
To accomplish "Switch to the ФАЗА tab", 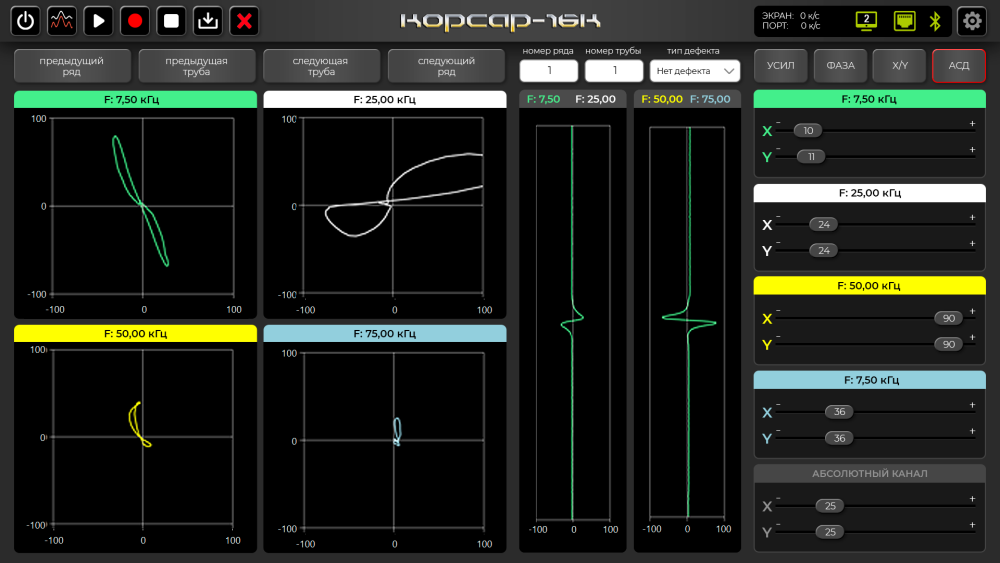I will click(840, 66).
